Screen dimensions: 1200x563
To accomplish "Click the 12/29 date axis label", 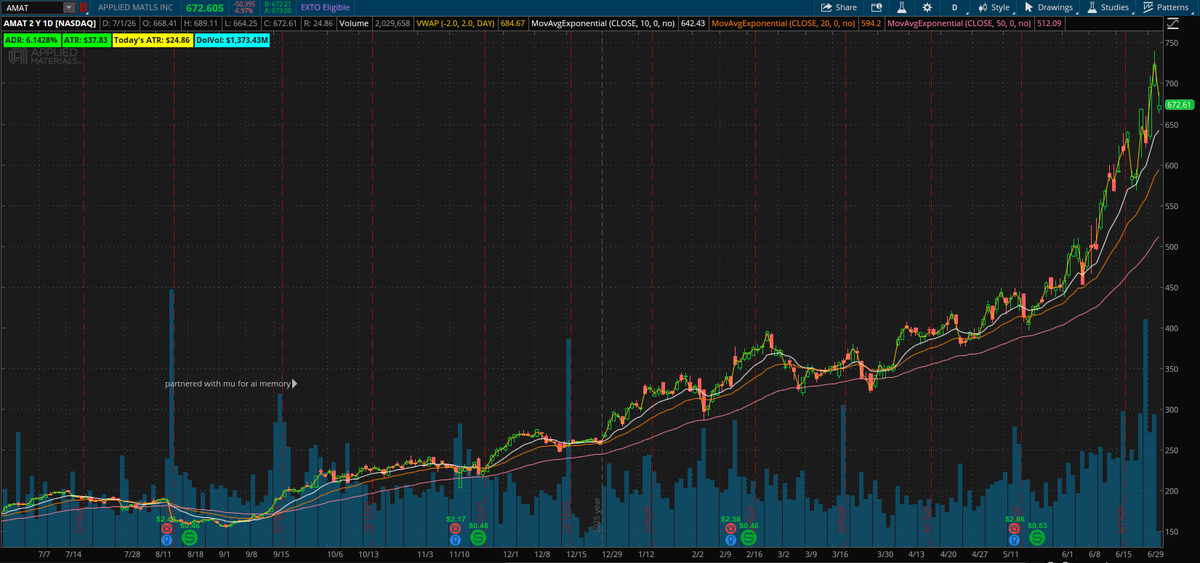I will pos(611,553).
